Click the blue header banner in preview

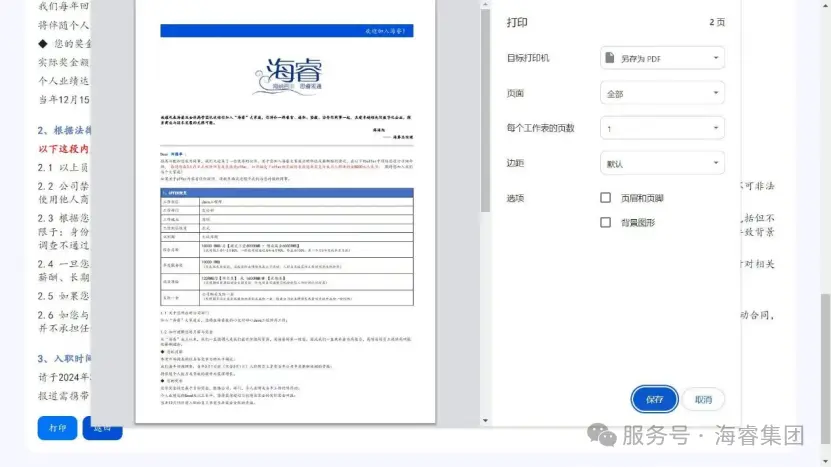pyautogui.click(x=286, y=31)
